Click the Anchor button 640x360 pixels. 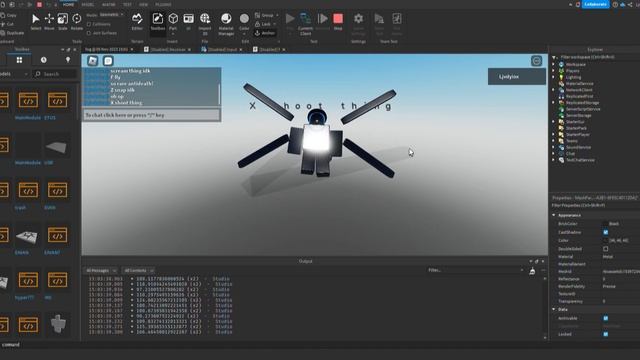click(x=264, y=33)
